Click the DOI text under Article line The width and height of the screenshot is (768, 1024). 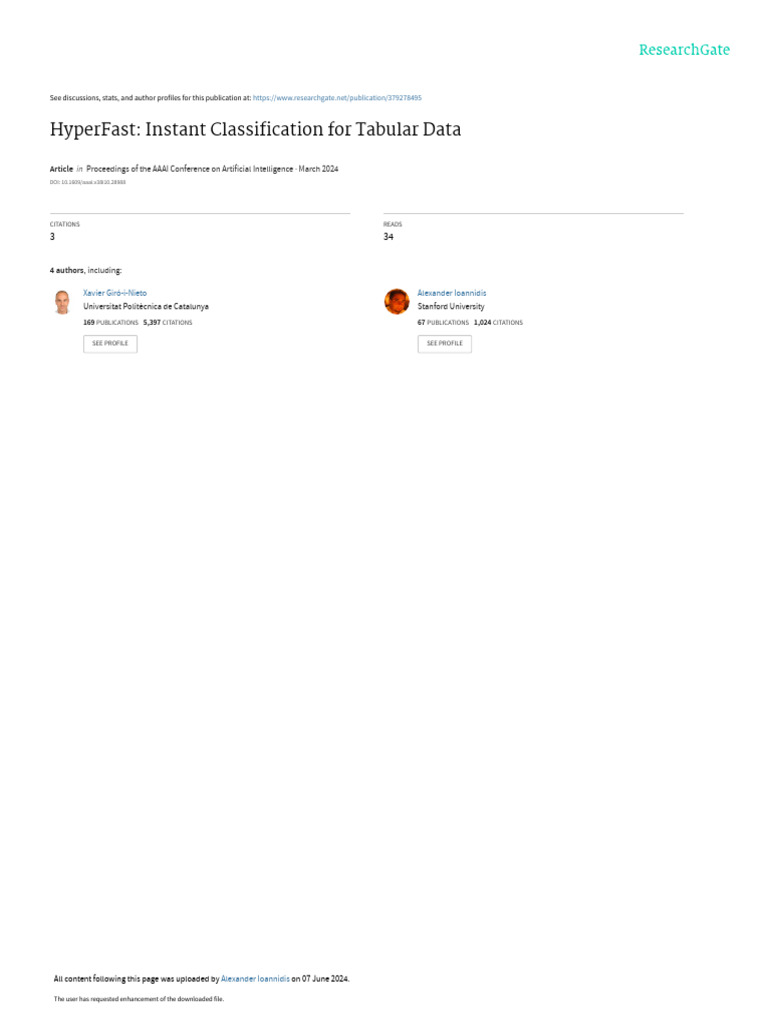(88, 182)
